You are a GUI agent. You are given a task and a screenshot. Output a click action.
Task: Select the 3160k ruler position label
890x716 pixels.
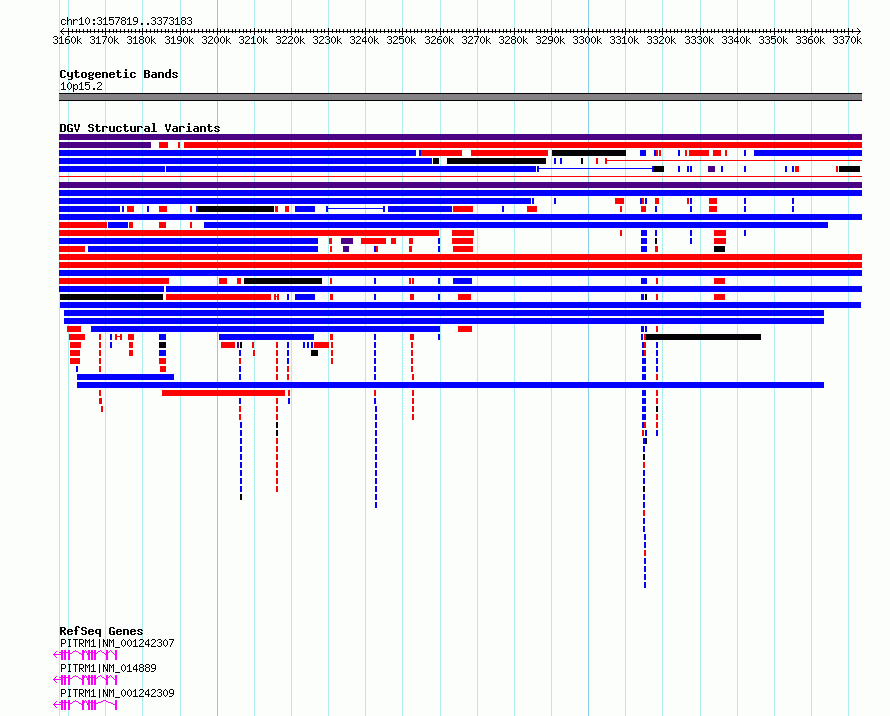pyautogui.click(x=67, y=40)
